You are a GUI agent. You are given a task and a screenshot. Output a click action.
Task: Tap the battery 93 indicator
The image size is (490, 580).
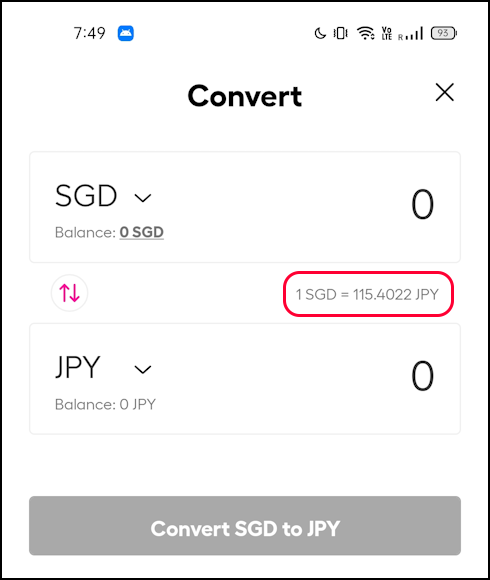444,33
